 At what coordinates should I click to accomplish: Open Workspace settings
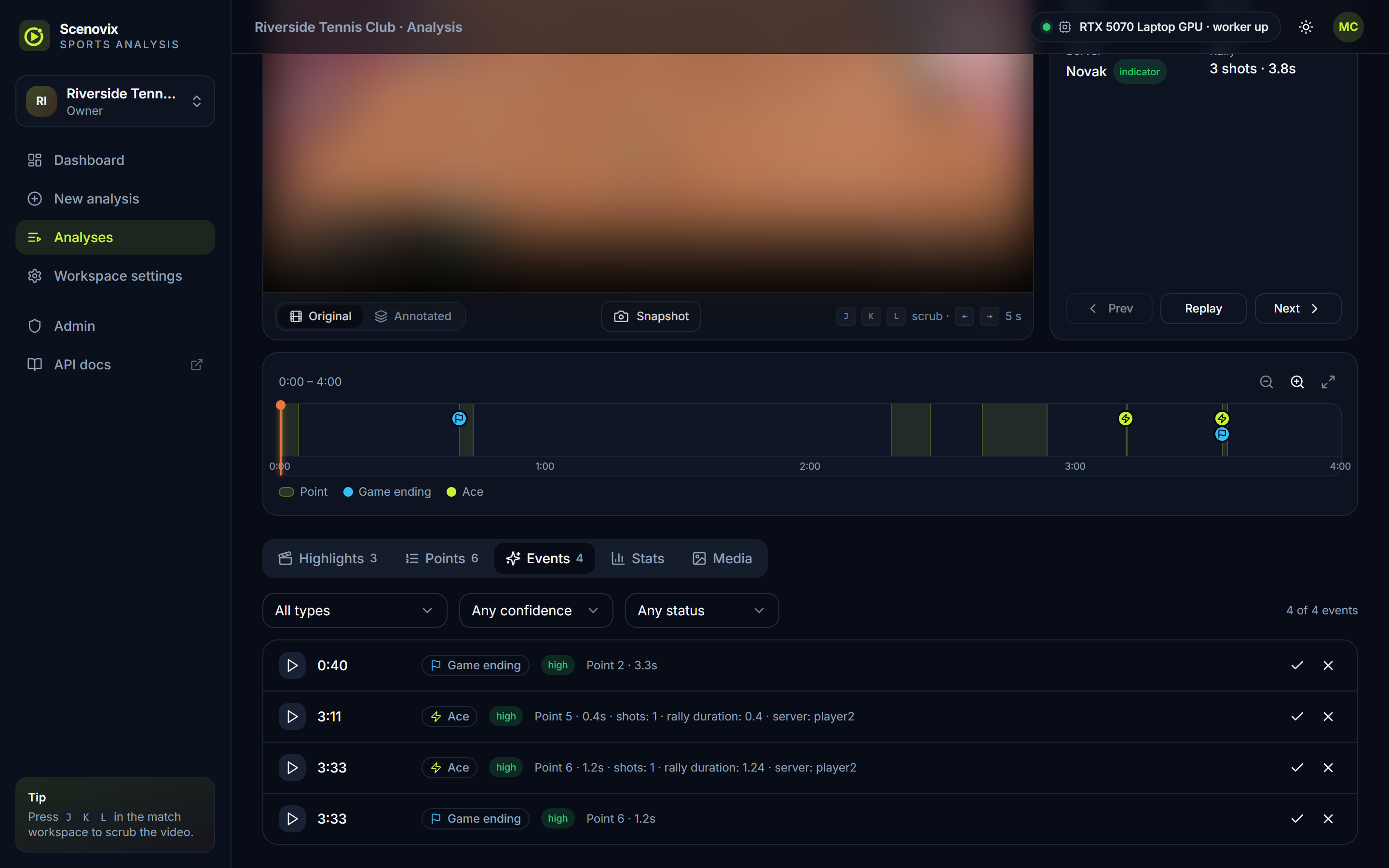point(115,276)
